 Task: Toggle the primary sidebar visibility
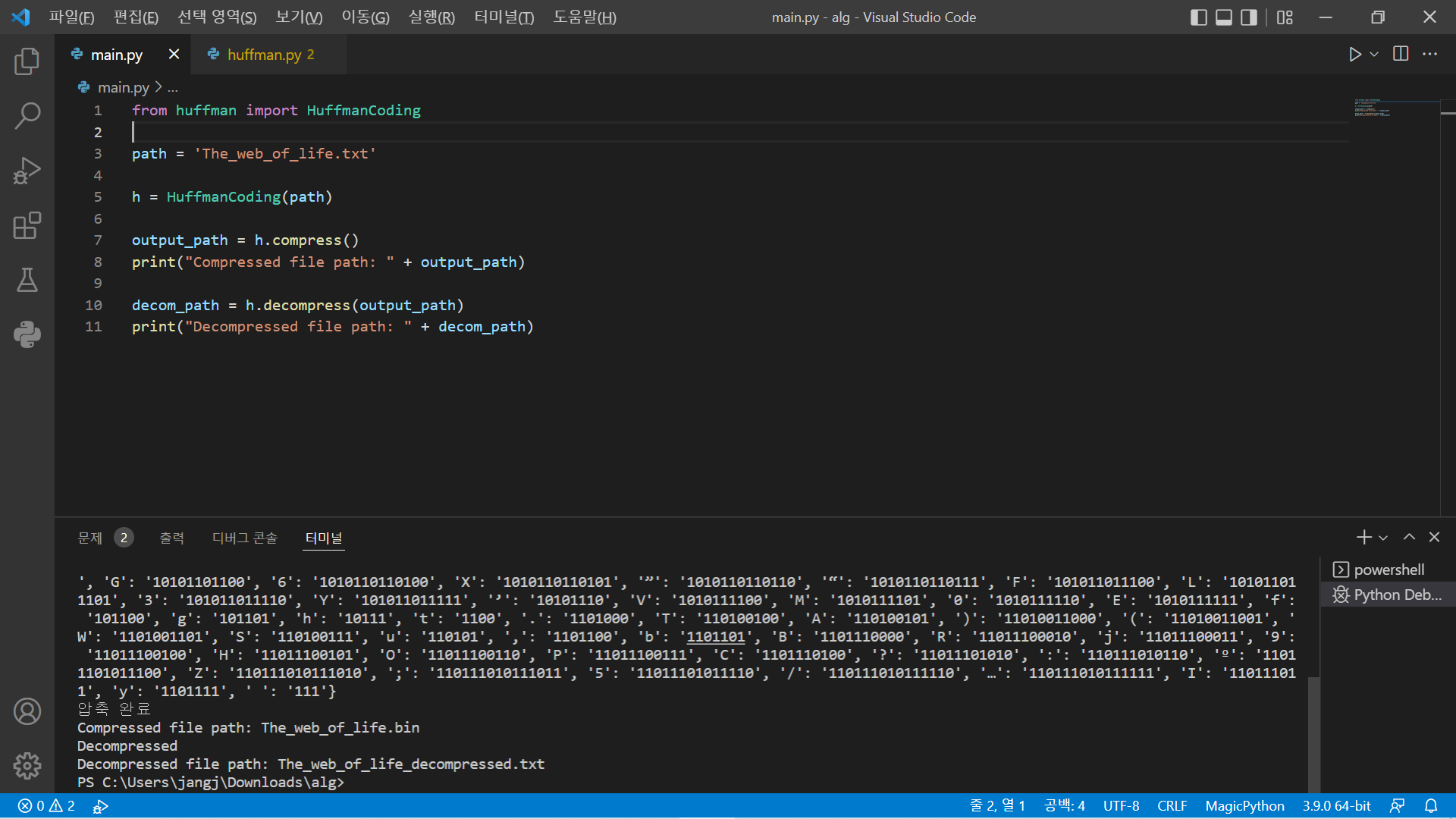tap(1199, 17)
